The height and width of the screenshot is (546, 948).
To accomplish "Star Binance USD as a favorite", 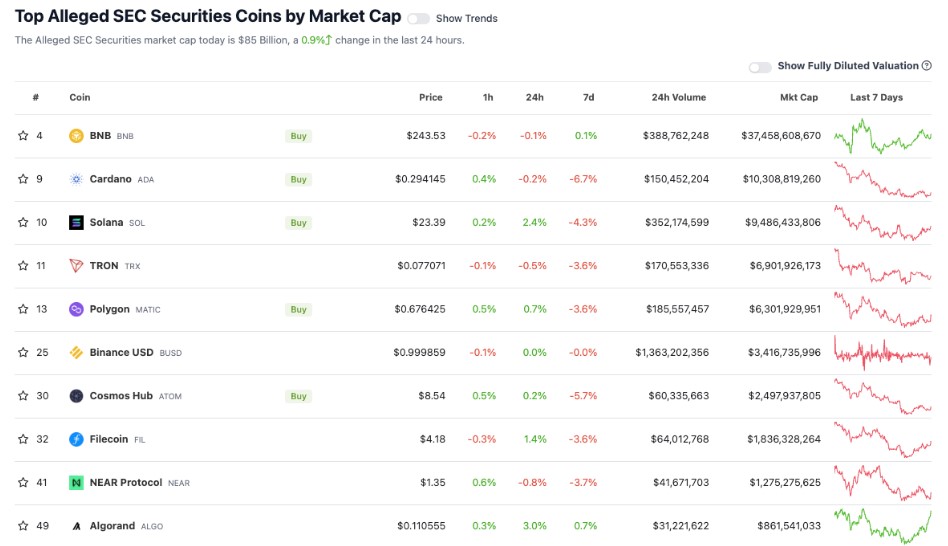I will [x=23, y=353].
